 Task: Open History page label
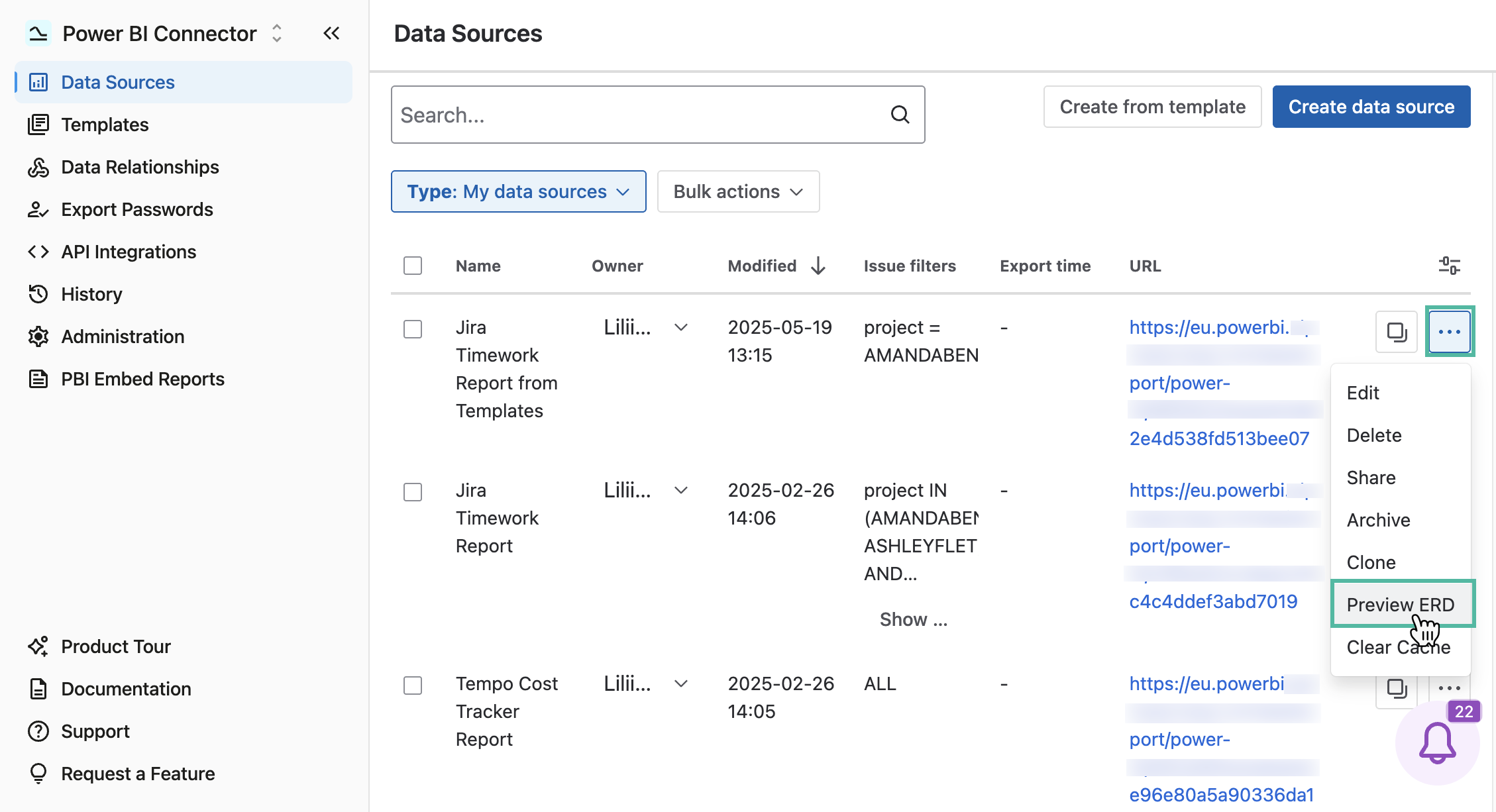(91, 294)
